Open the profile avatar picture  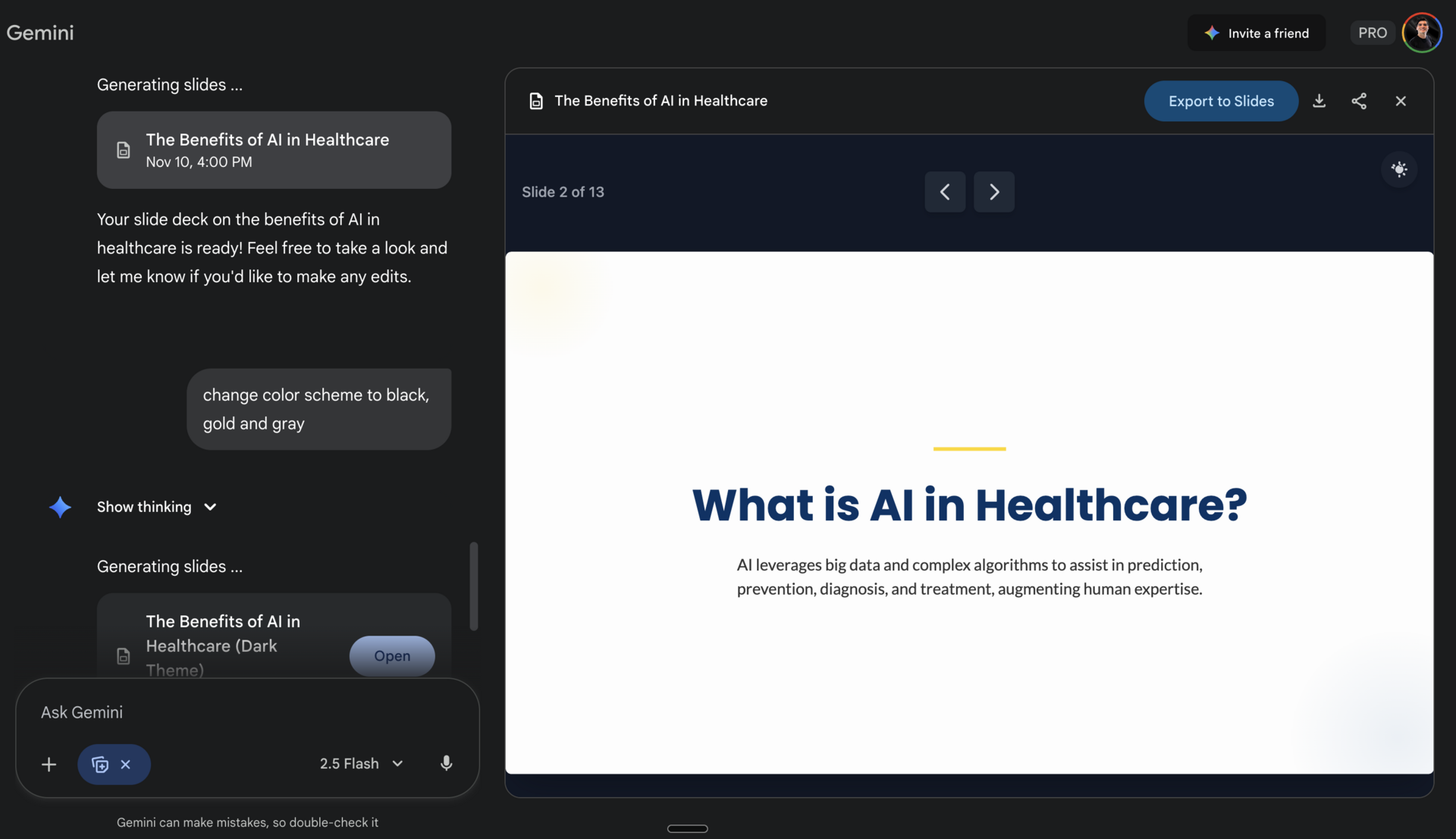(1423, 33)
